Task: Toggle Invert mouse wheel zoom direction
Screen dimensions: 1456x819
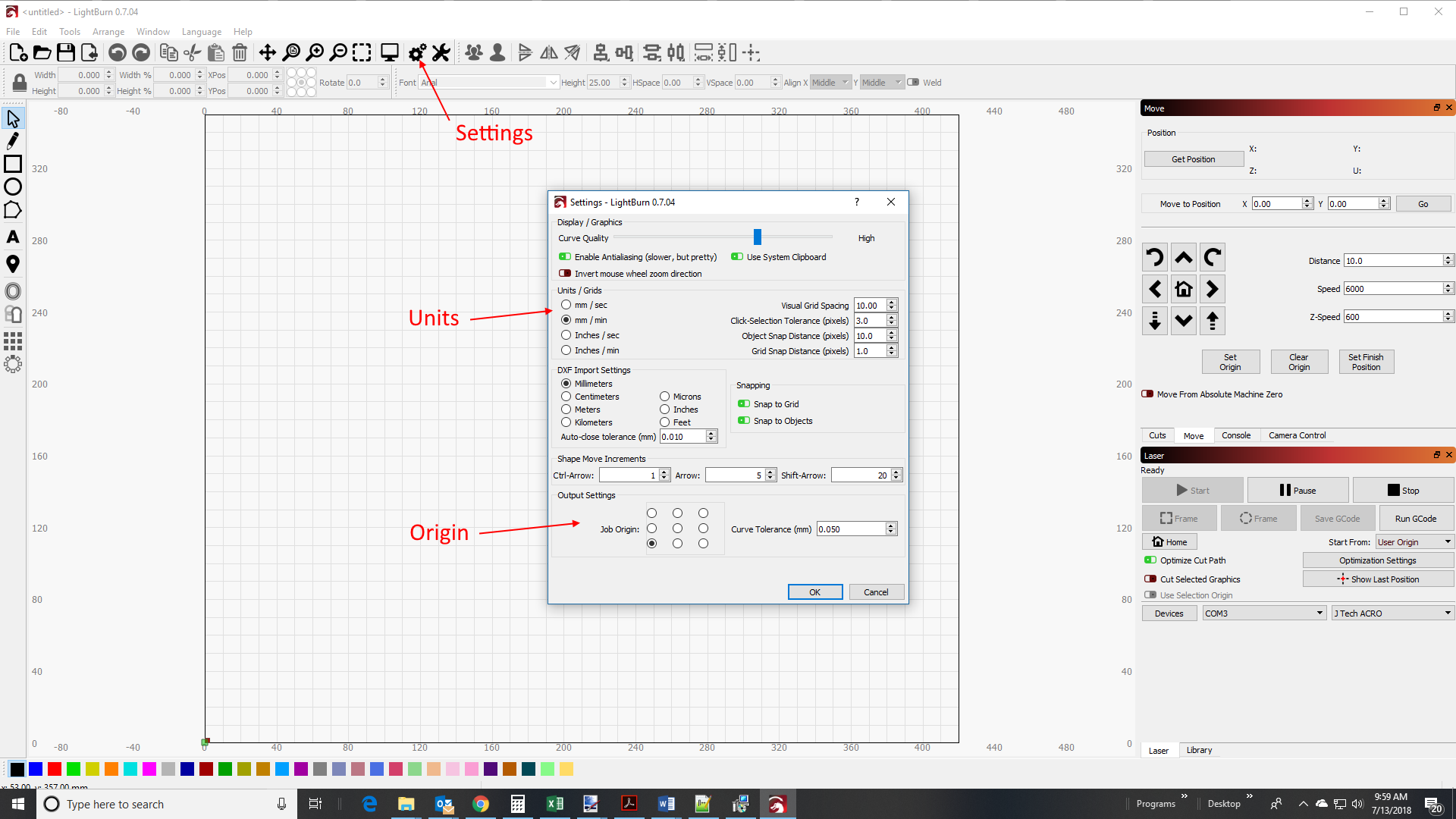Action: point(565,274)
